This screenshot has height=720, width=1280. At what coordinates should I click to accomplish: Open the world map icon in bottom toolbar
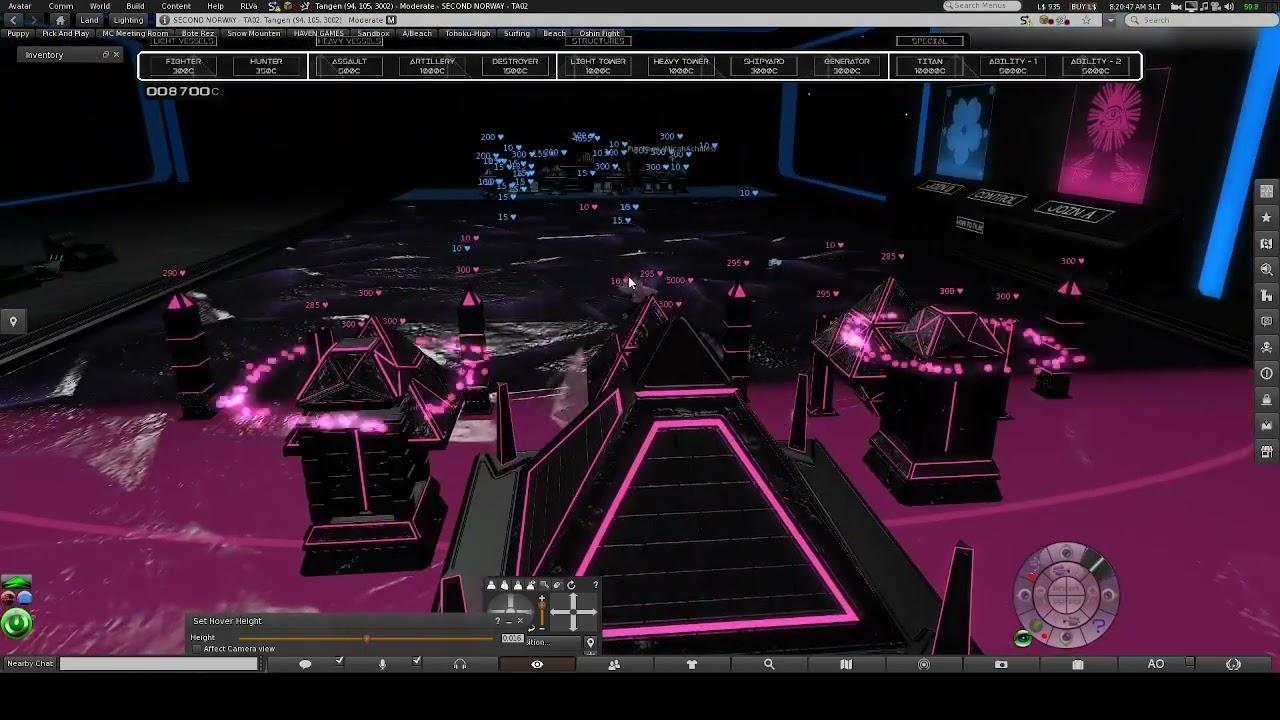point(846,664)
